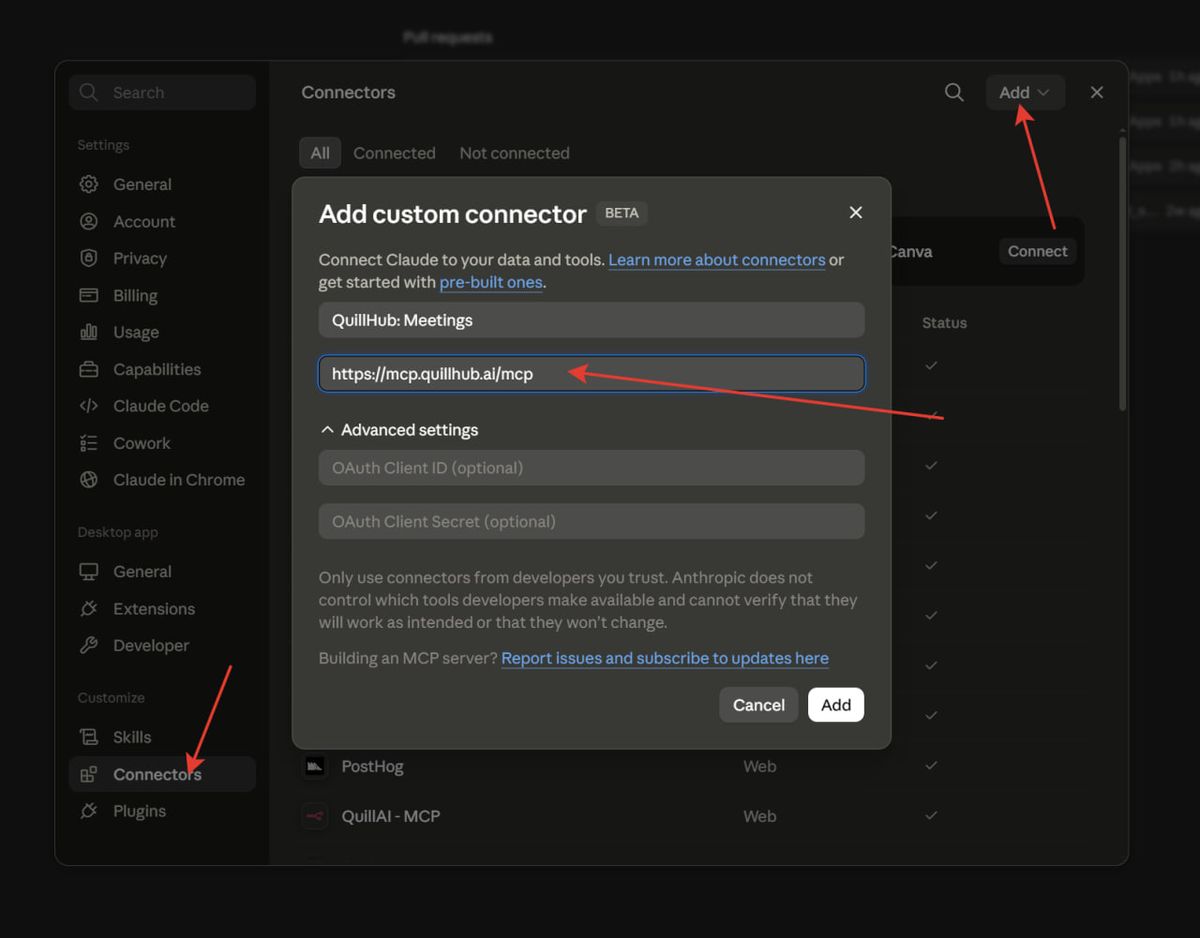Viewport: 1200px width, 938px height.
Task: Click the Connectors icon in sidebar
Action: tap(89, 774)
